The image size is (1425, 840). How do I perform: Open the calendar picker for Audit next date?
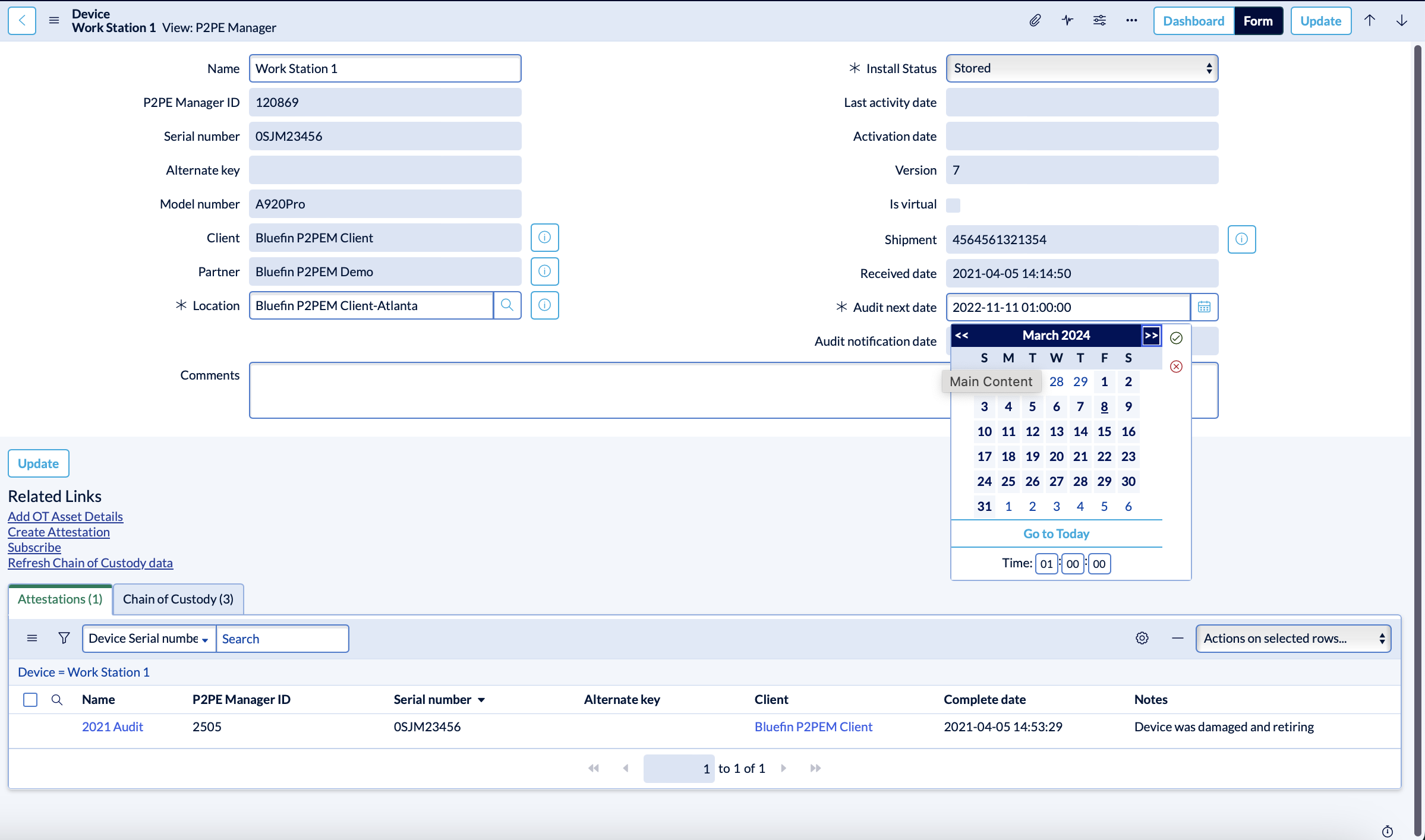(x=1204, y=307)
